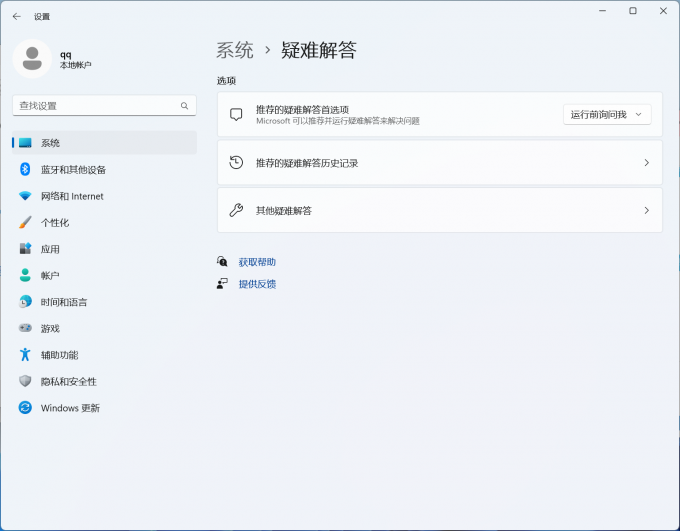The height and width of the screenshot is (531, 680).
Task: Click 系统 in the breadcrumb
Action: [235, 50]
